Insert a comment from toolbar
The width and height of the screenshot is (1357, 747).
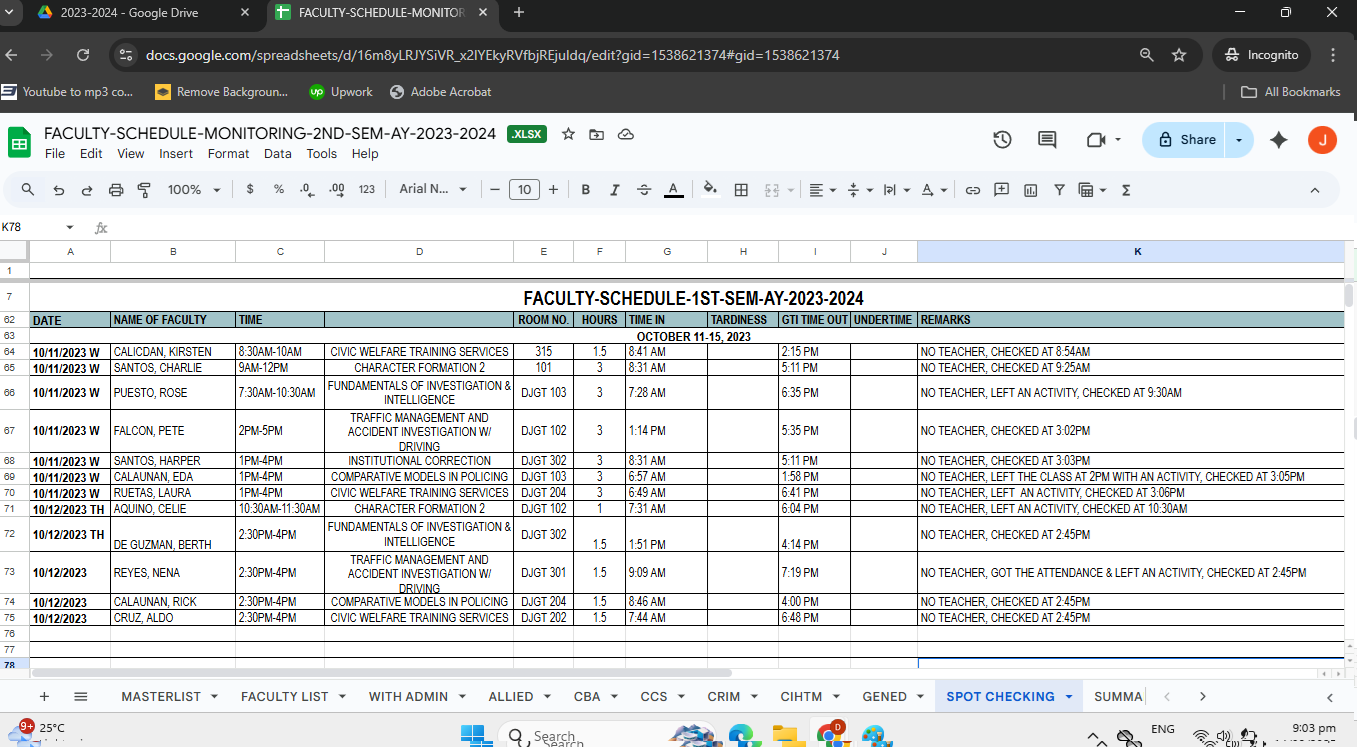(x=1001, y=190)
